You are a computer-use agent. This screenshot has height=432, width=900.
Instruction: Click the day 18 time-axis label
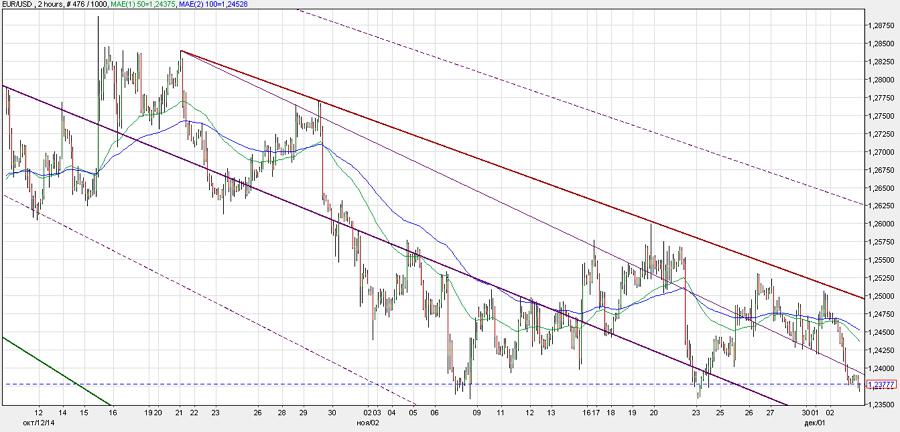tap(611, 412)
